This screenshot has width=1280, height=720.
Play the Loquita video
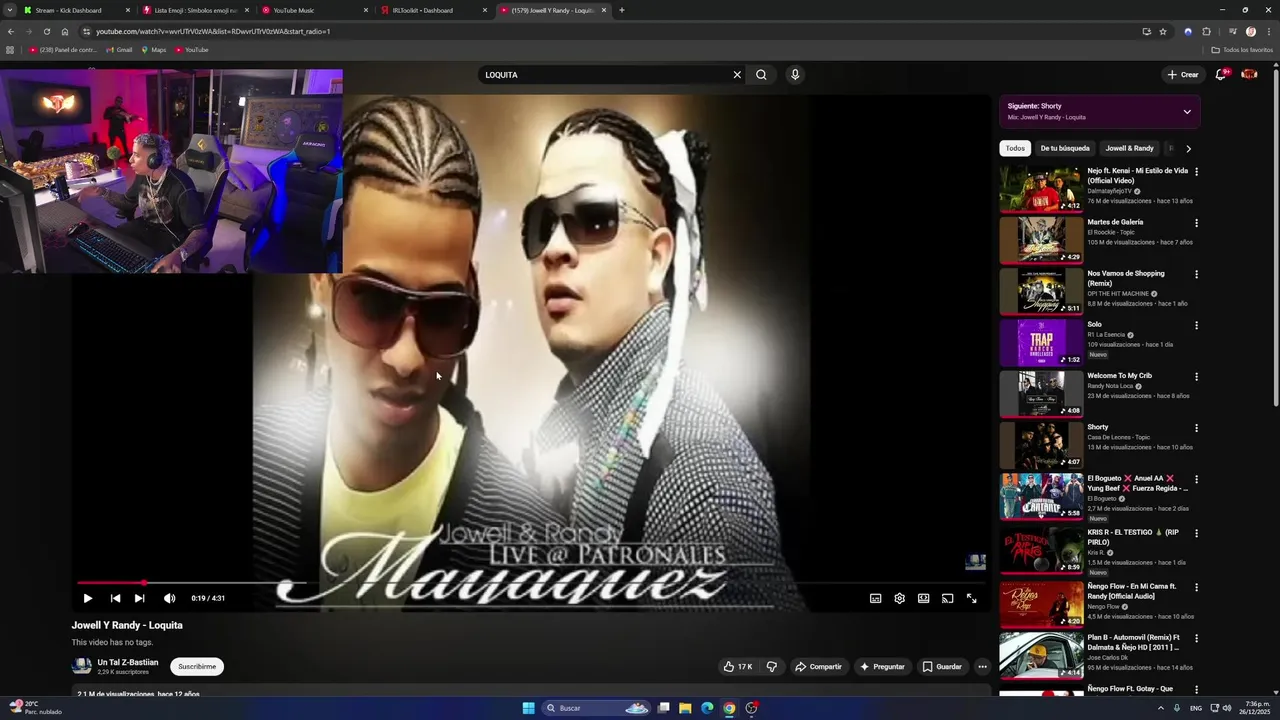[x=88, y=598]
